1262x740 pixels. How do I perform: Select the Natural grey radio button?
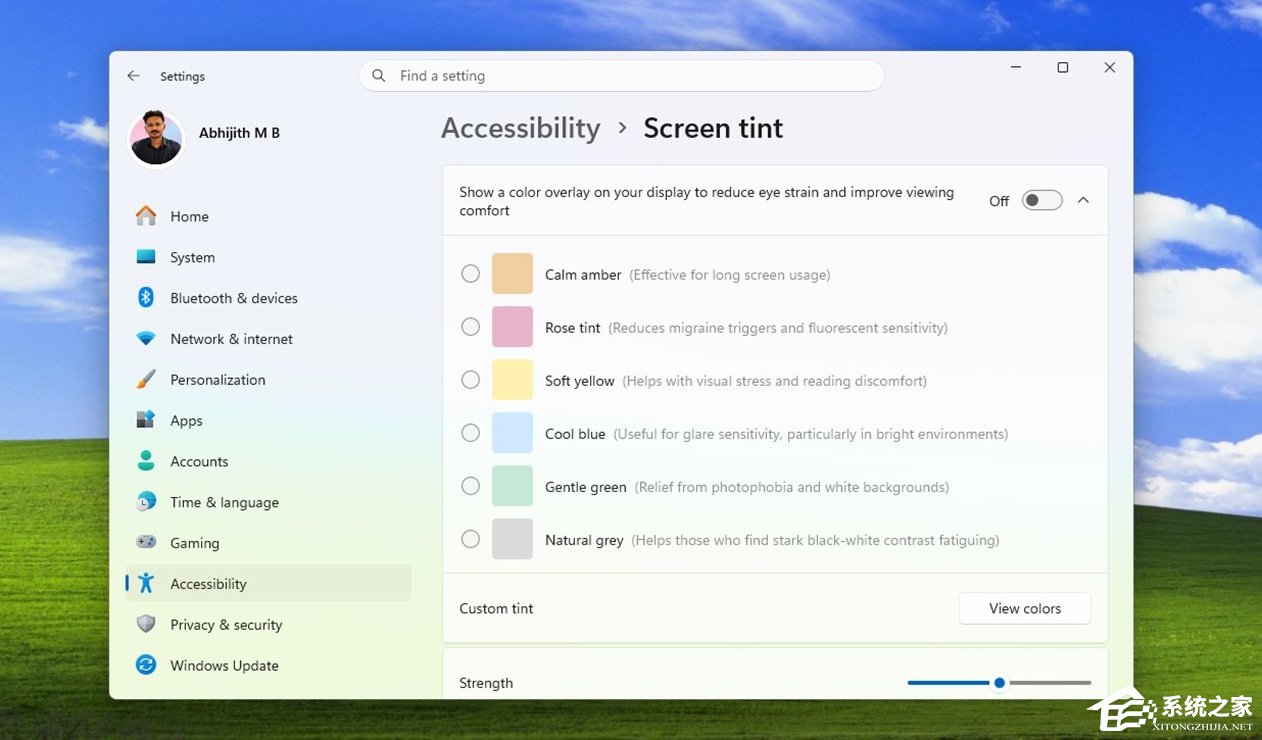coord(470,539)
